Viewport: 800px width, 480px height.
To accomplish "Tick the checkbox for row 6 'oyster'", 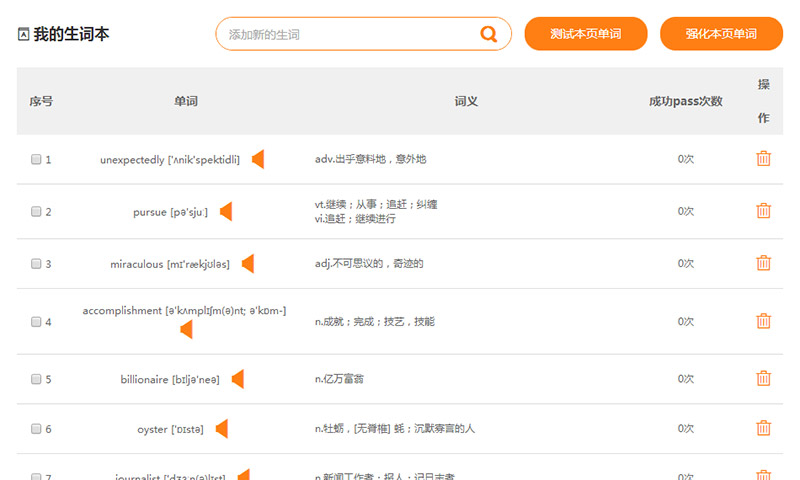I will pos(36,429).
